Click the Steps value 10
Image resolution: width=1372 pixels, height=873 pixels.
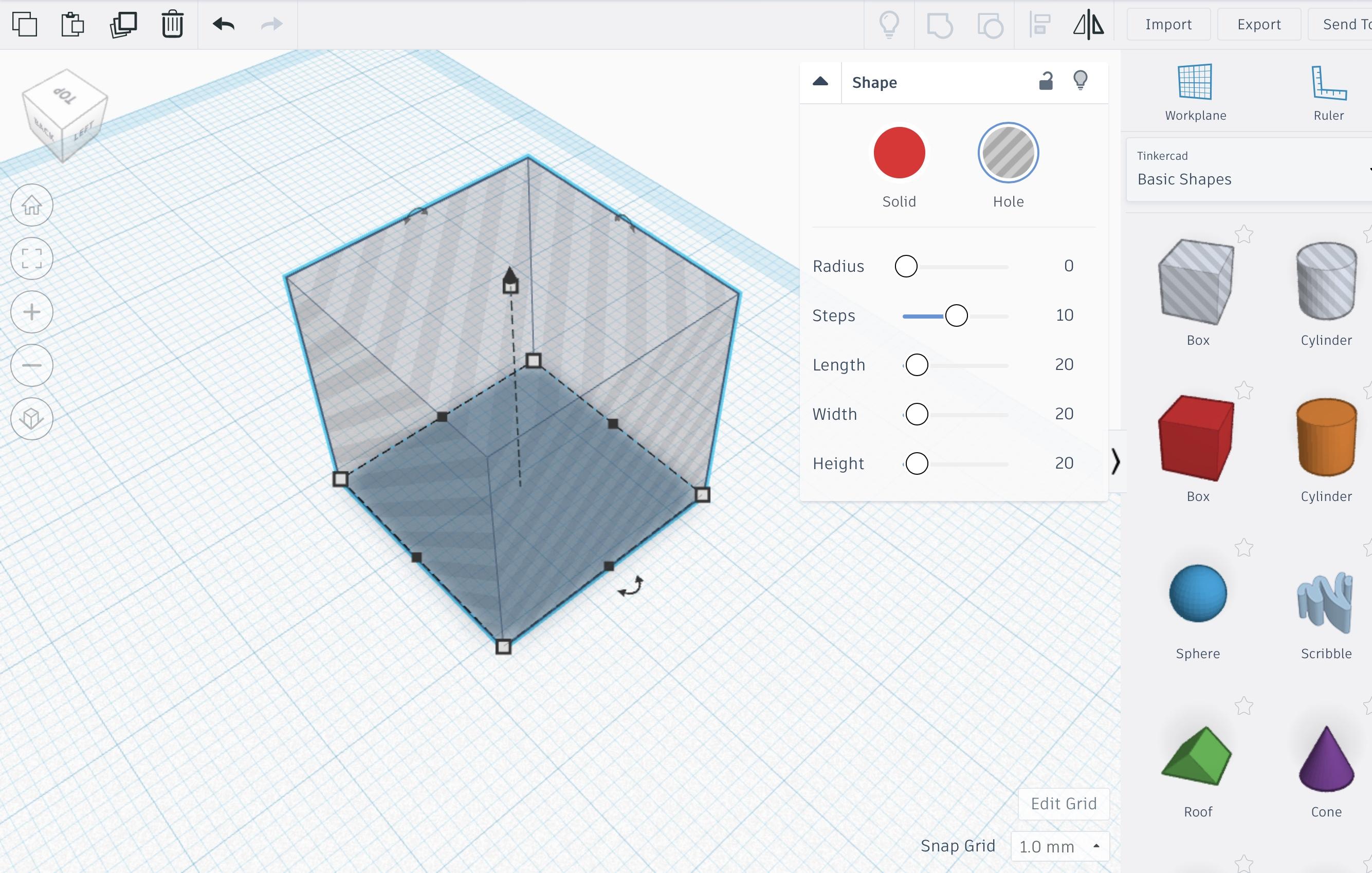click(1064, 315)
